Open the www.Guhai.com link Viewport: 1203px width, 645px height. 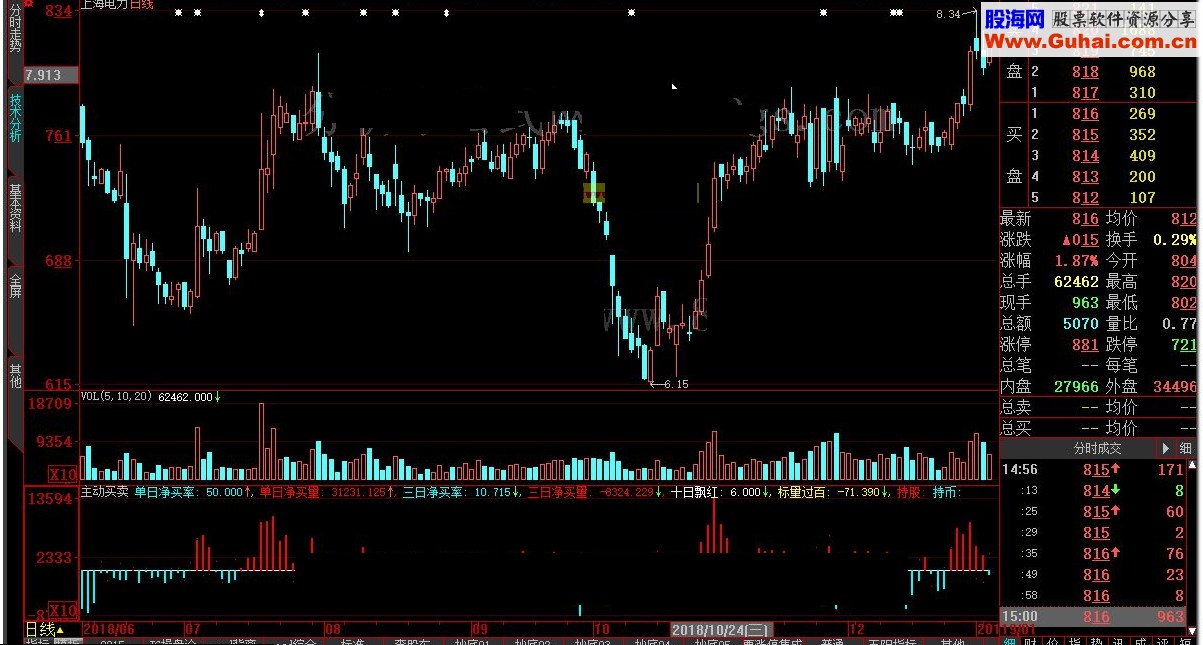pos(1090,40)
